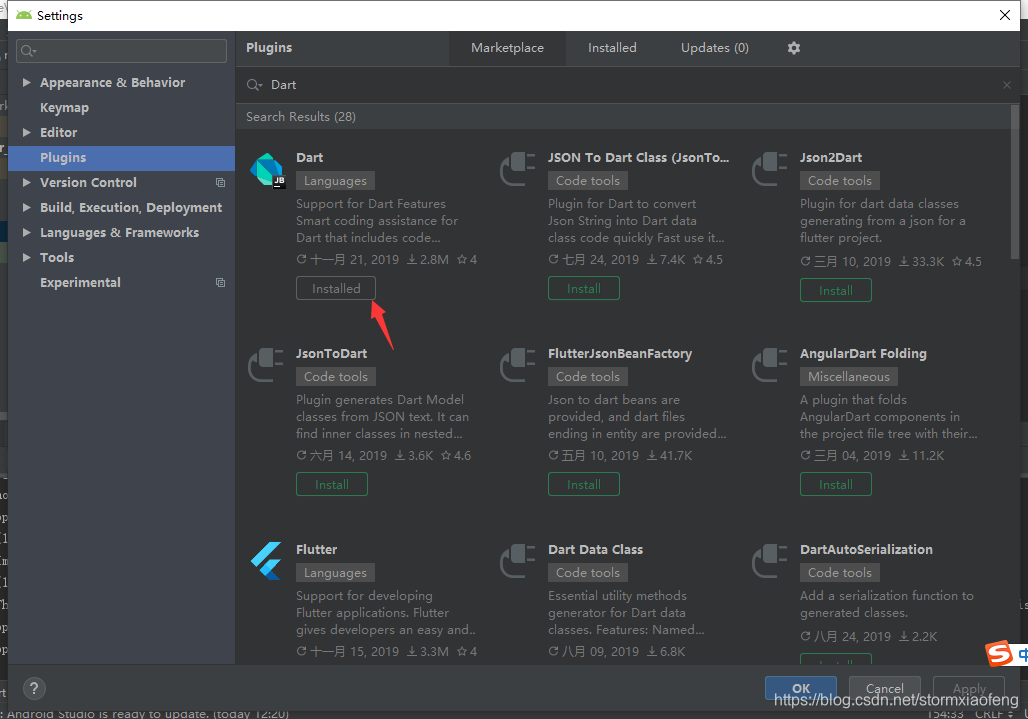Click the Installed button for Dart
This screenshot has width=1028, height=719.
pos(336,288)
